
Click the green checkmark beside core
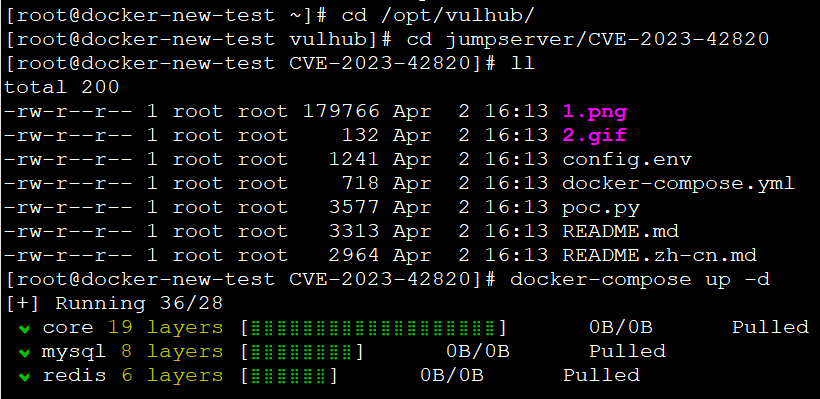tap(24, 329)
